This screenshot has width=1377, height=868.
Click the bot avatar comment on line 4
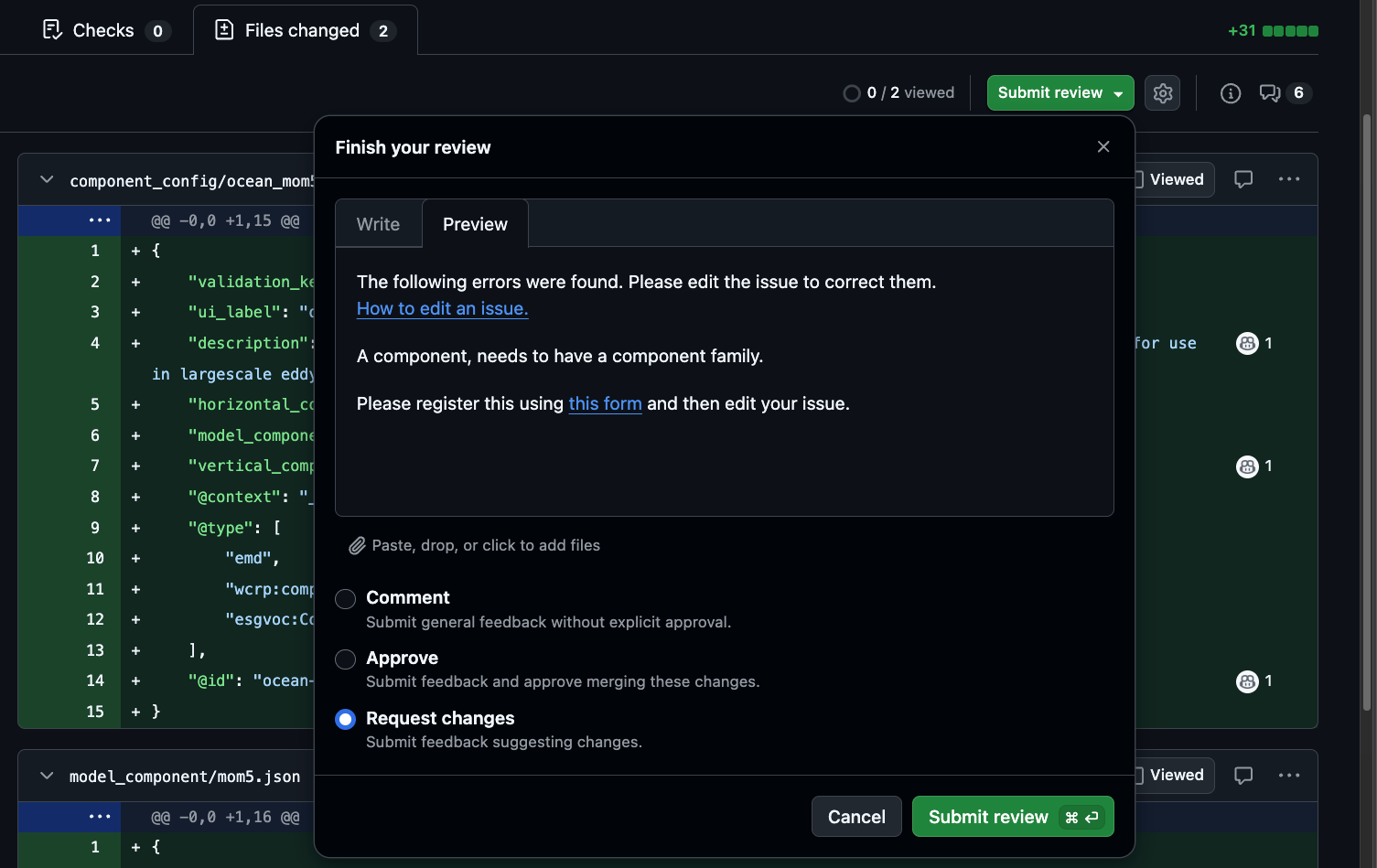click(1247, 344)
